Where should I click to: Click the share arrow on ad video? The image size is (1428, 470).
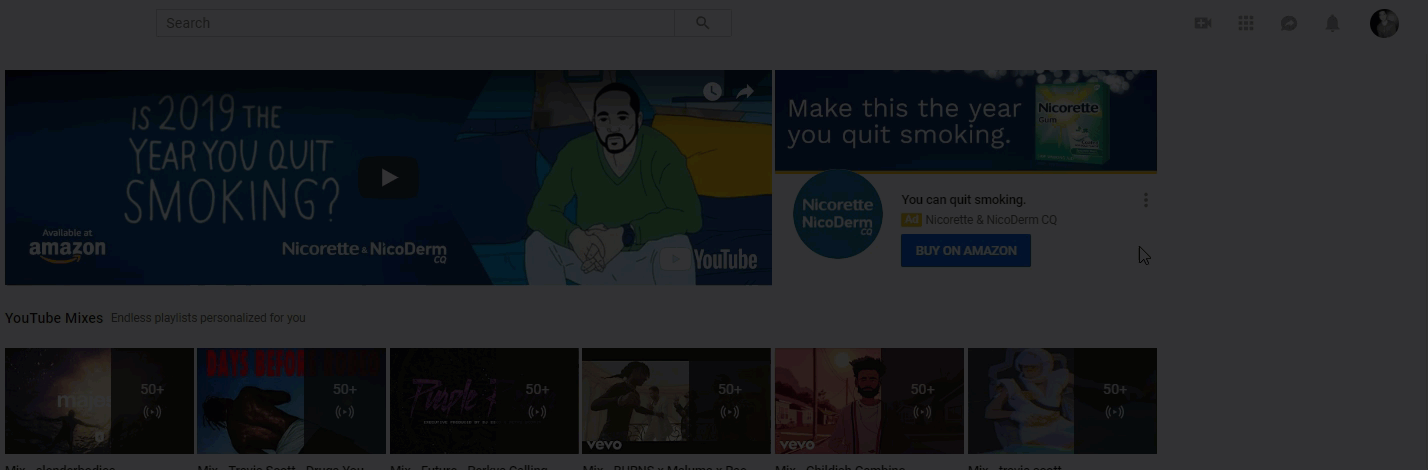click(745, 92)
